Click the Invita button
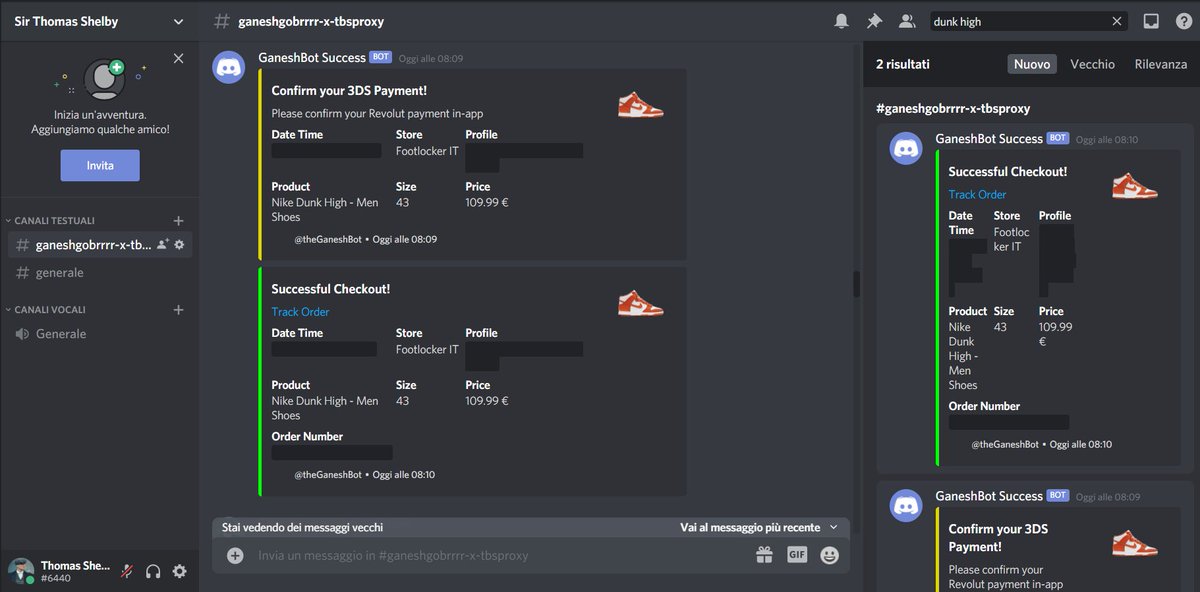1200x592 pixels. point(100,165)
